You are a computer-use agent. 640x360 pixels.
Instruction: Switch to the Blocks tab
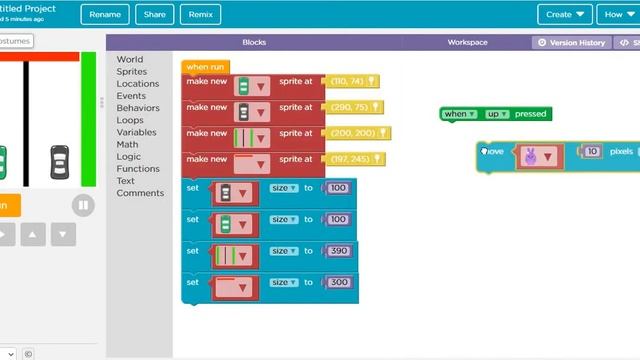(254, 42)
